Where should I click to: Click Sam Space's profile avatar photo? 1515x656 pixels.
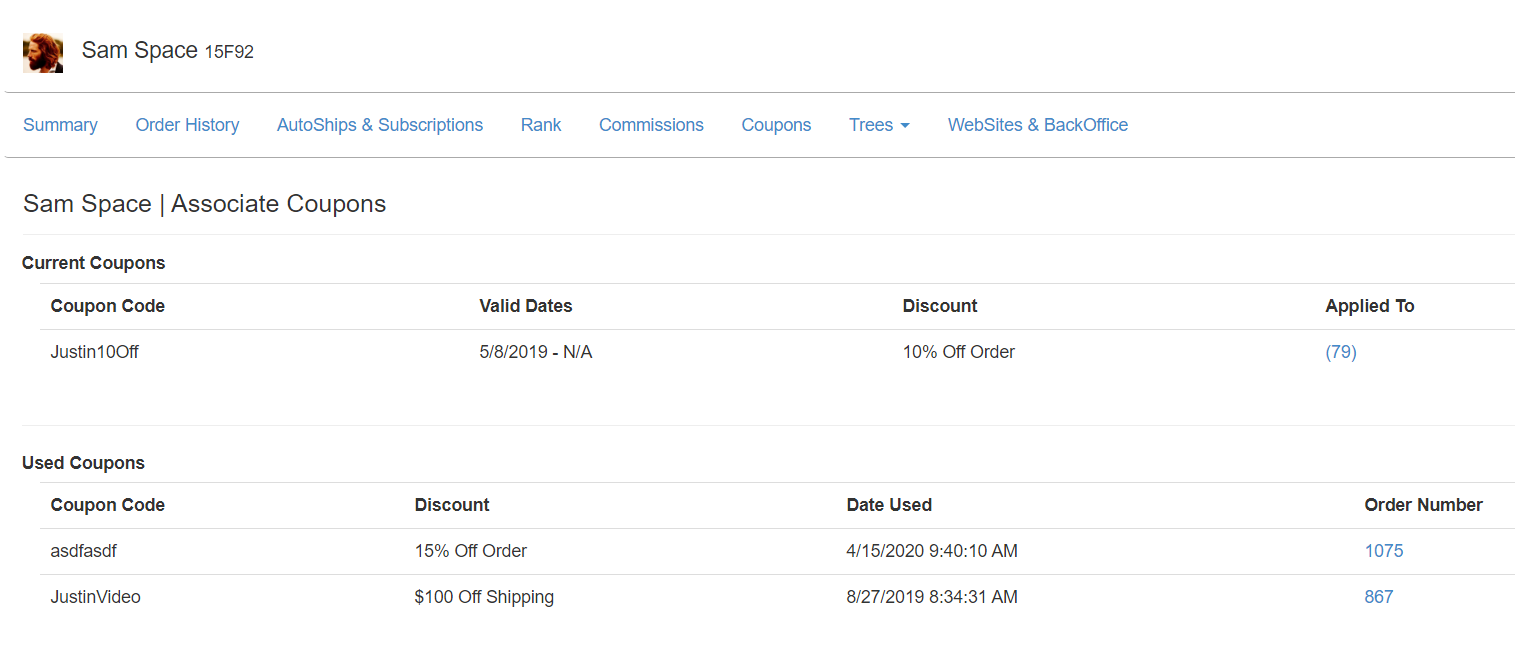[43, 53]
